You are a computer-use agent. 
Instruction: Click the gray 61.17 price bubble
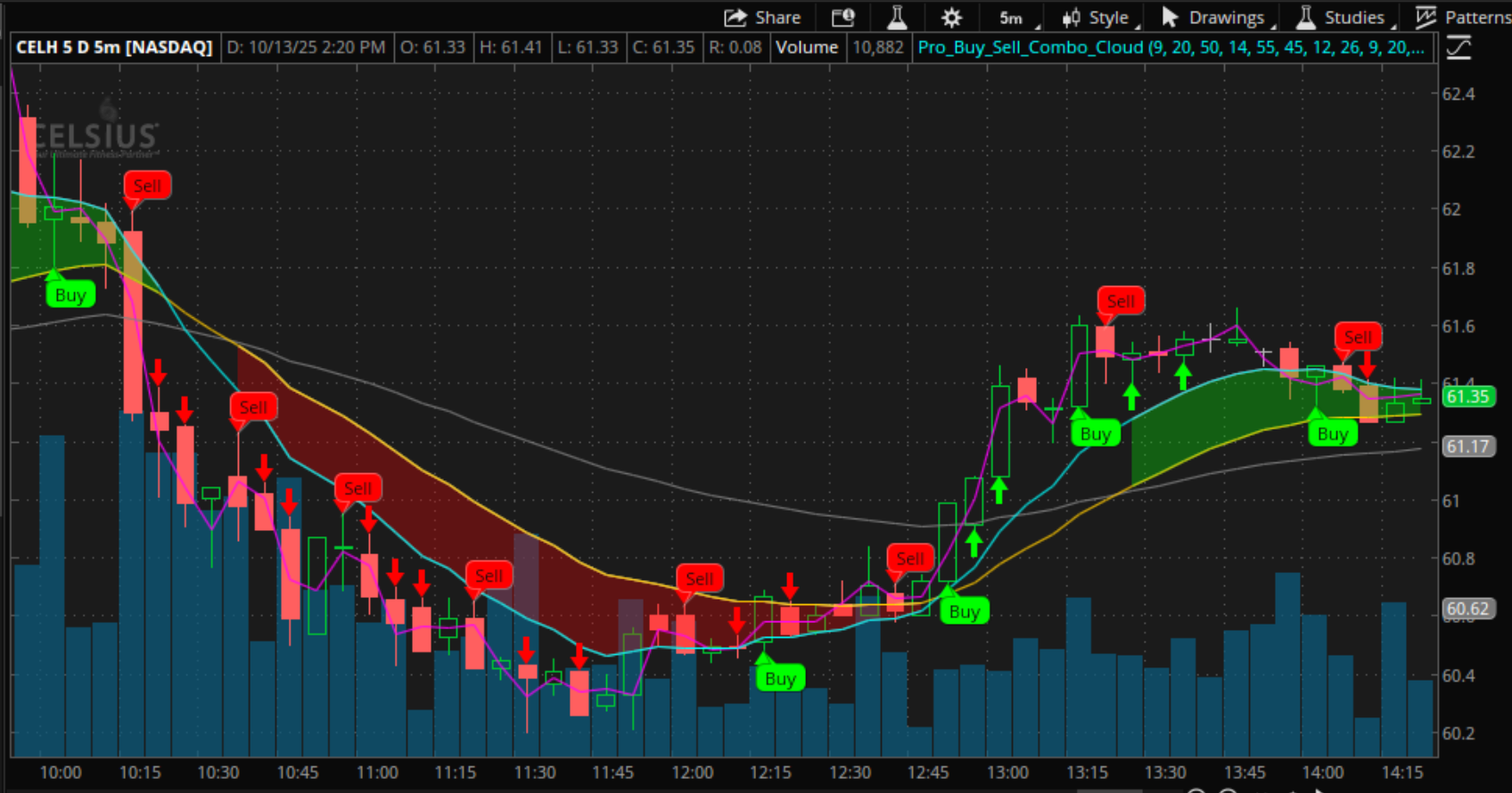(x=1467, y=446)
